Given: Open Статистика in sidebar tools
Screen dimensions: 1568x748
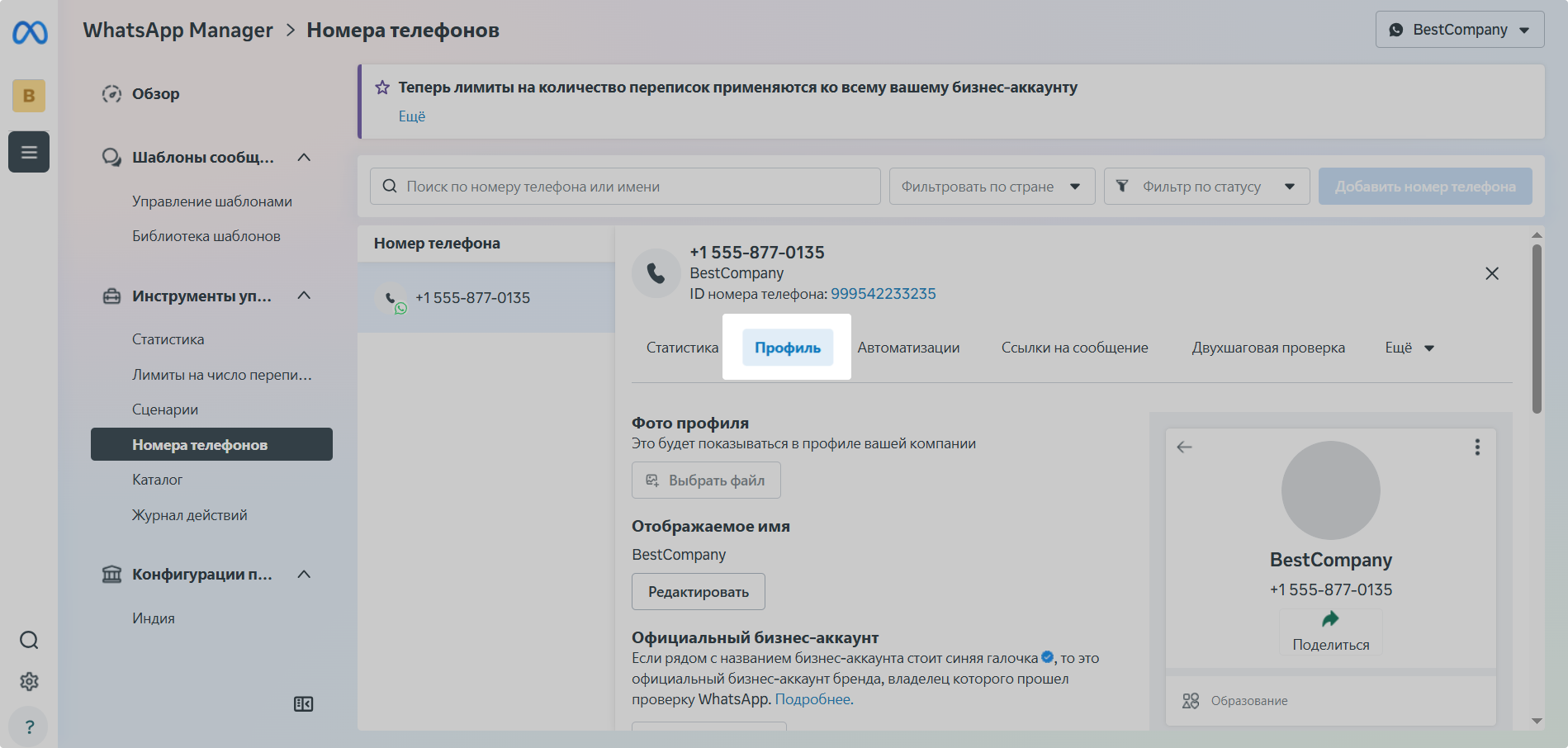Looking at the screenshot, I should (168, 339).
